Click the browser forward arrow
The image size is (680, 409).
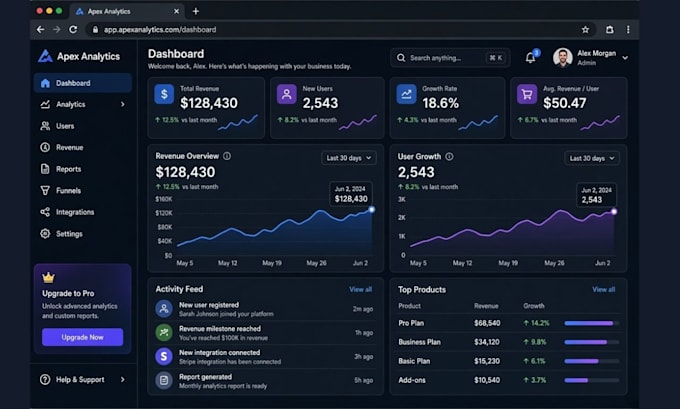coord(56,29)
